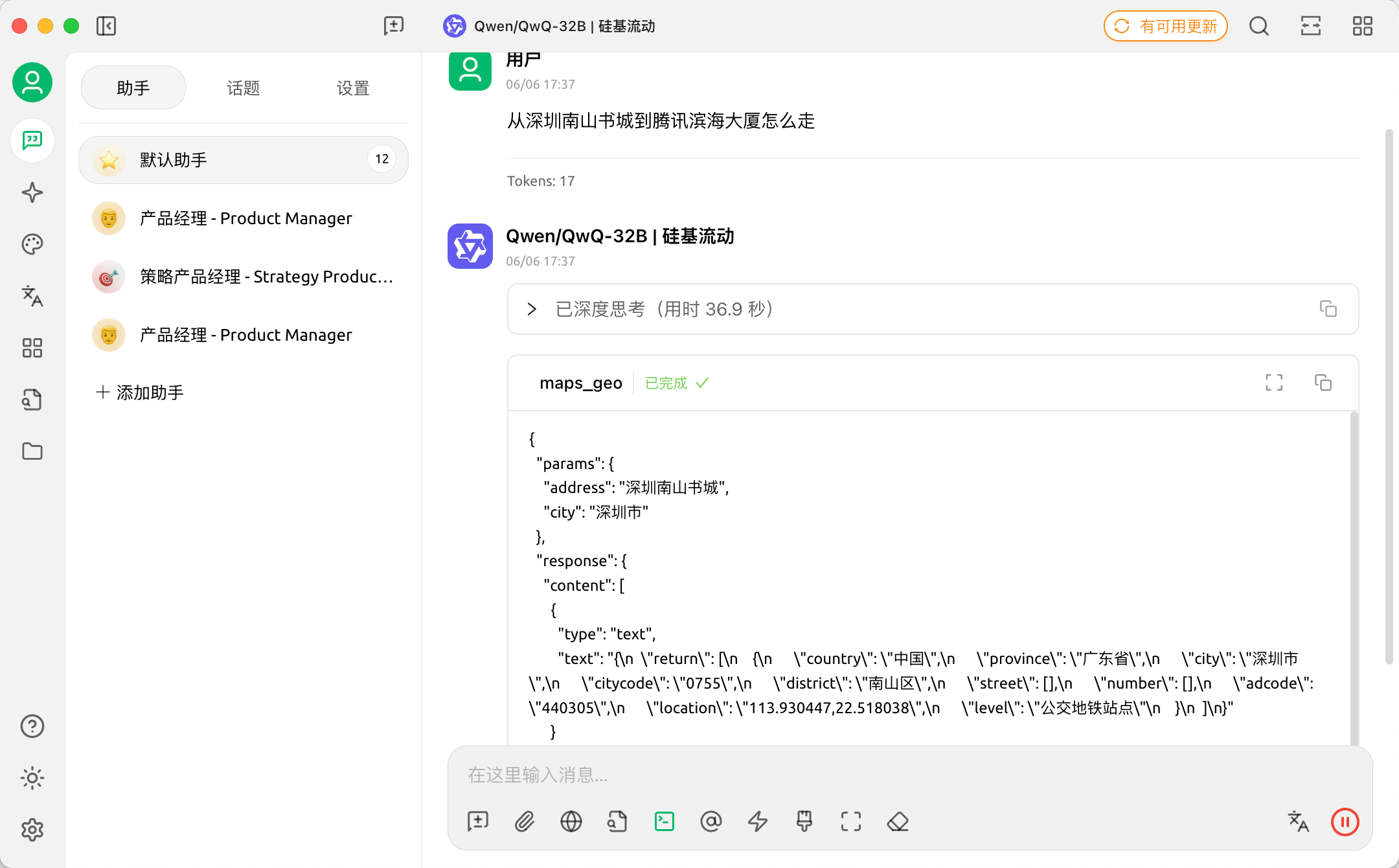Click the chat area vertical scrollbar

coord(1389,396)
